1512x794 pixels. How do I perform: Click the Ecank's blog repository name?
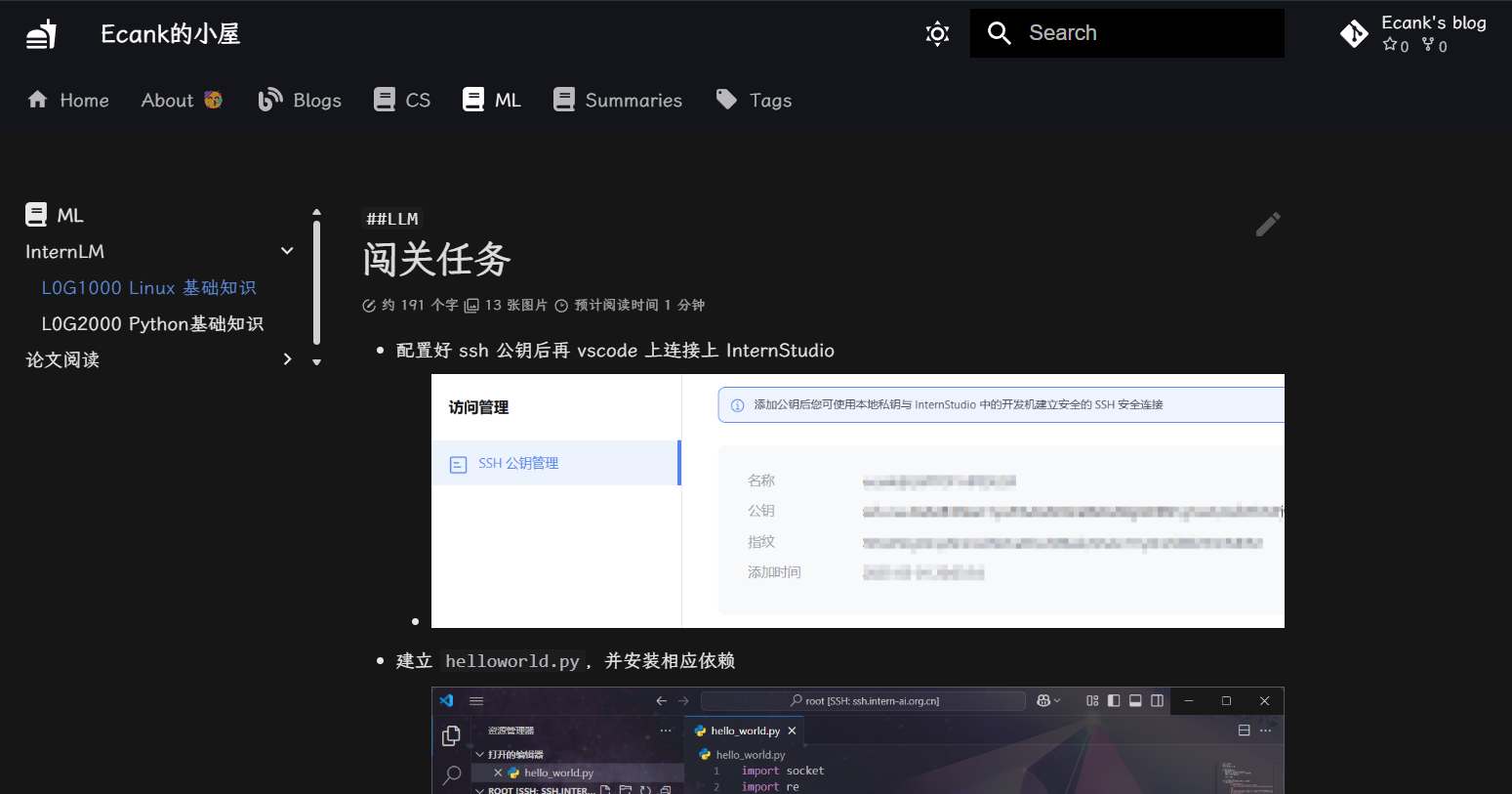coord(1433,22)
